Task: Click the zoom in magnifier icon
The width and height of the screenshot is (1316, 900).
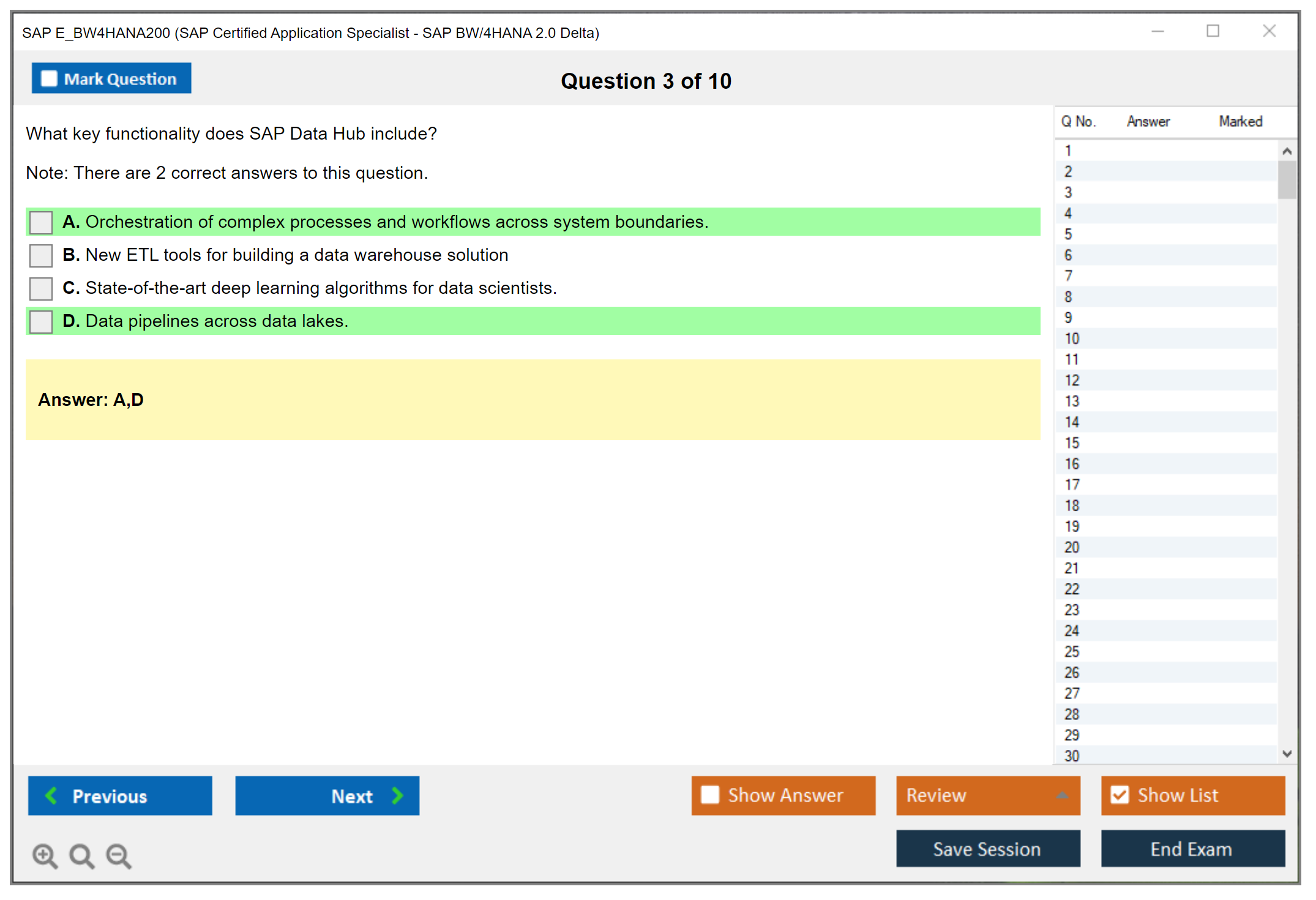Action: 45,855
